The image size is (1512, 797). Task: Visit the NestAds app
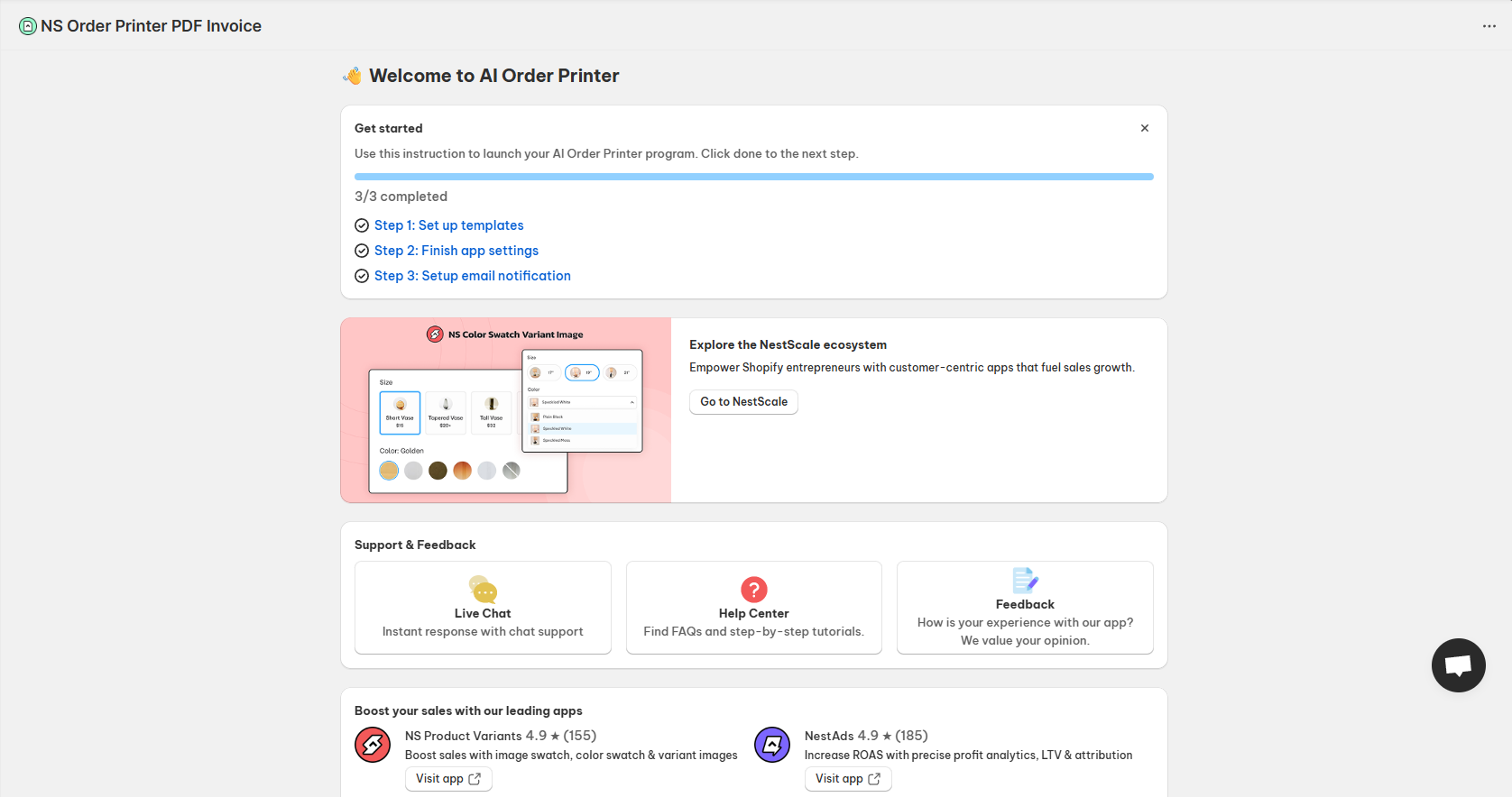[848, 779]
